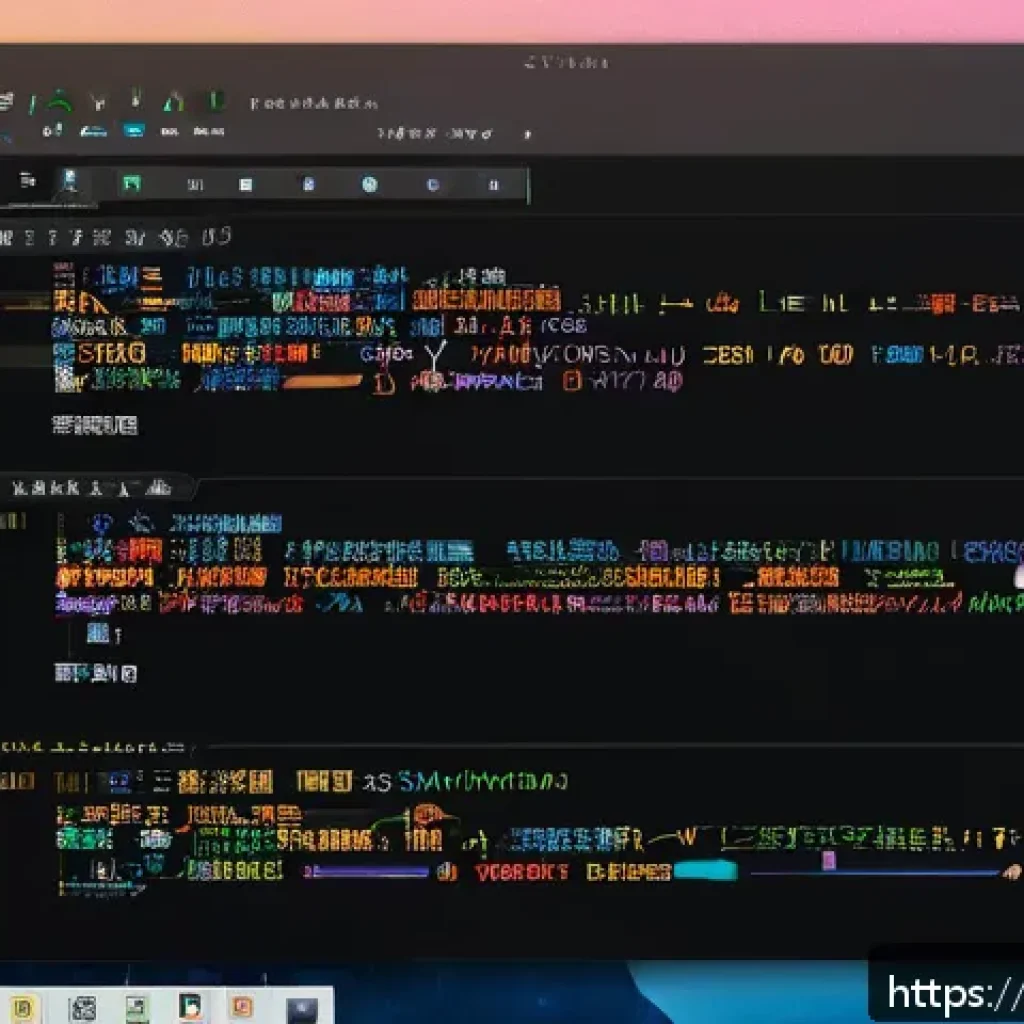The height and width of the screenshot is (1024, 1024).
Task: Launch the yellow app icon from the taskbar
Action: (22, 1005)
